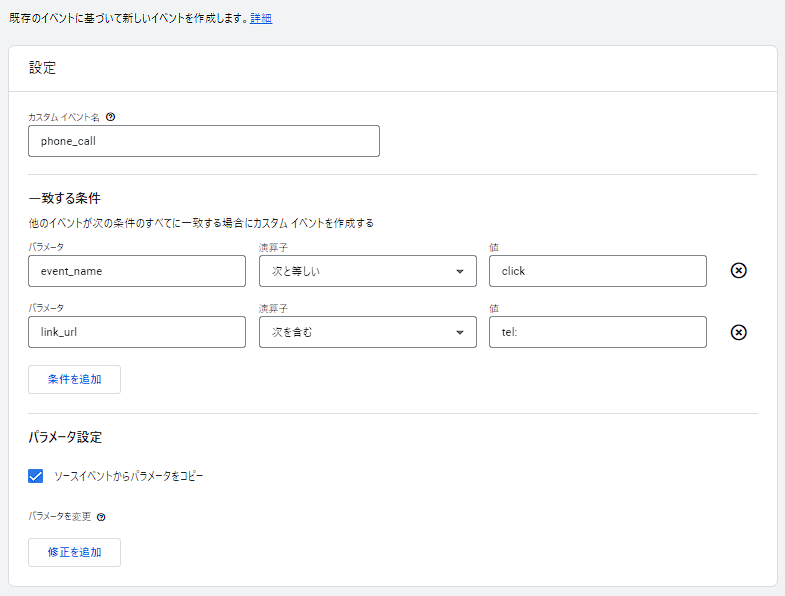Click the arrow on the 次を含む operator
The width and height of the screenshot is (785, 596).
[x=459, y=333]
